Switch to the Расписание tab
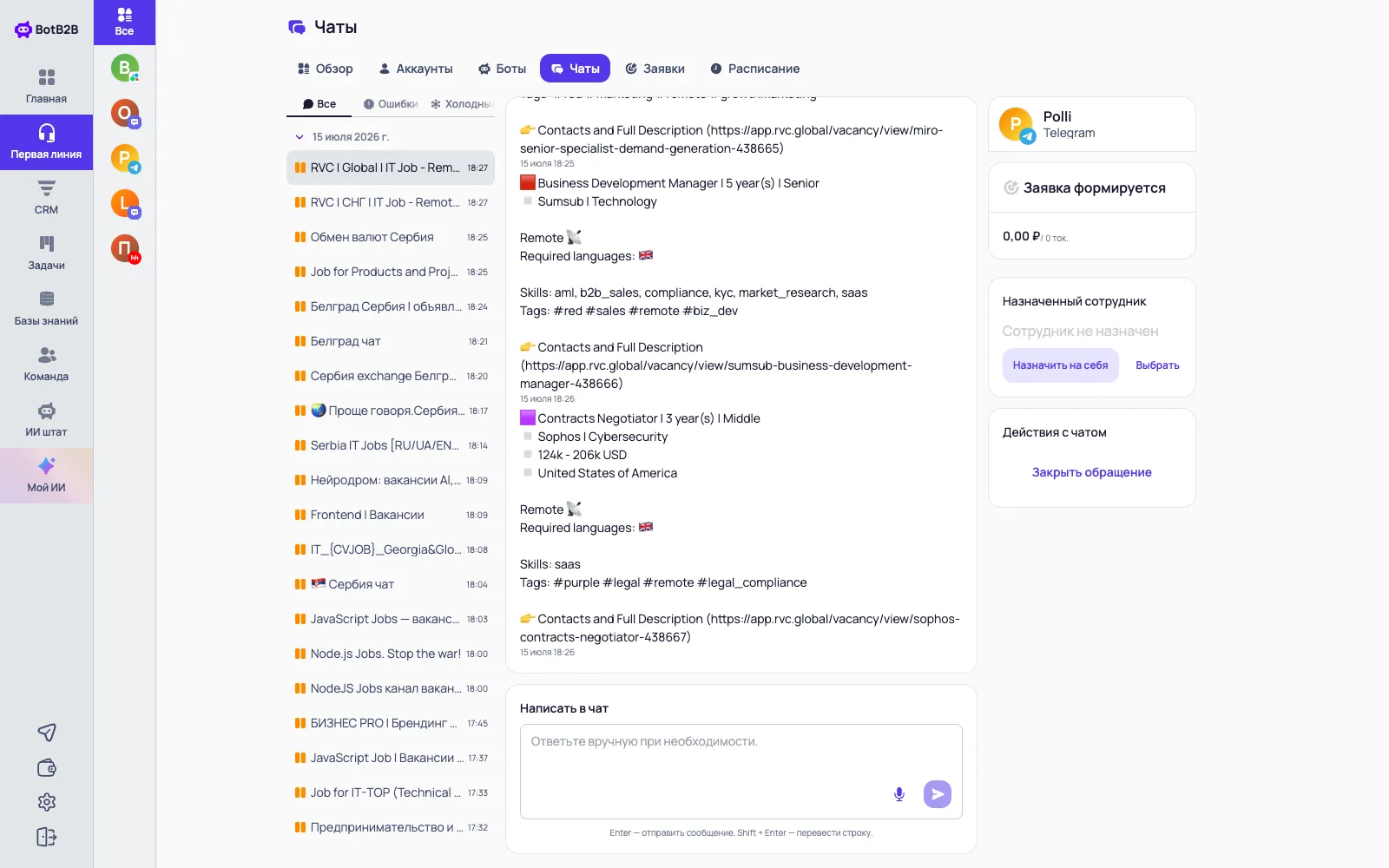The image size is (1389, 868). [x=755, y=69]
